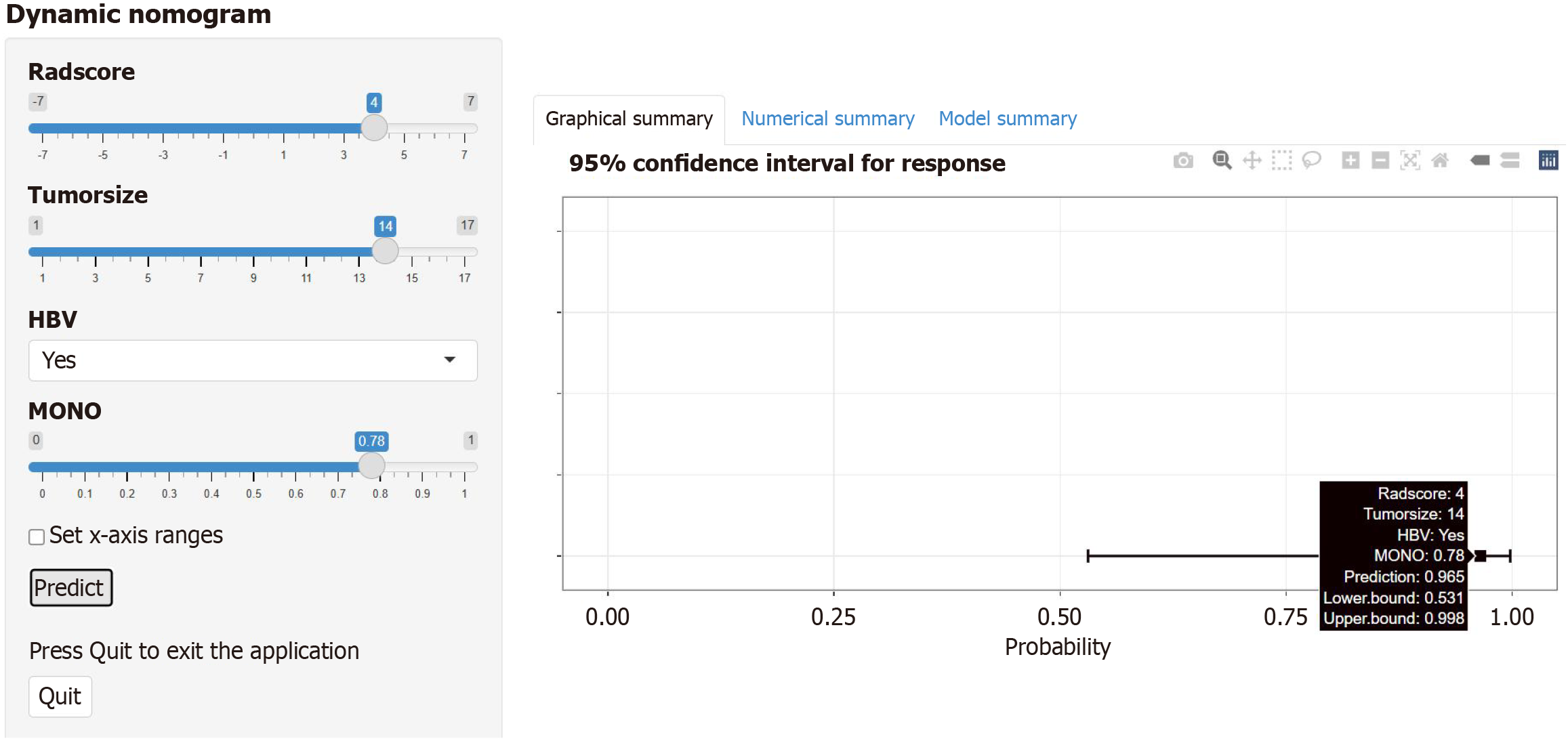The width and height of the screenshot is (1568, 741).
Task: Click the Quit button
Action: [60, 696]
